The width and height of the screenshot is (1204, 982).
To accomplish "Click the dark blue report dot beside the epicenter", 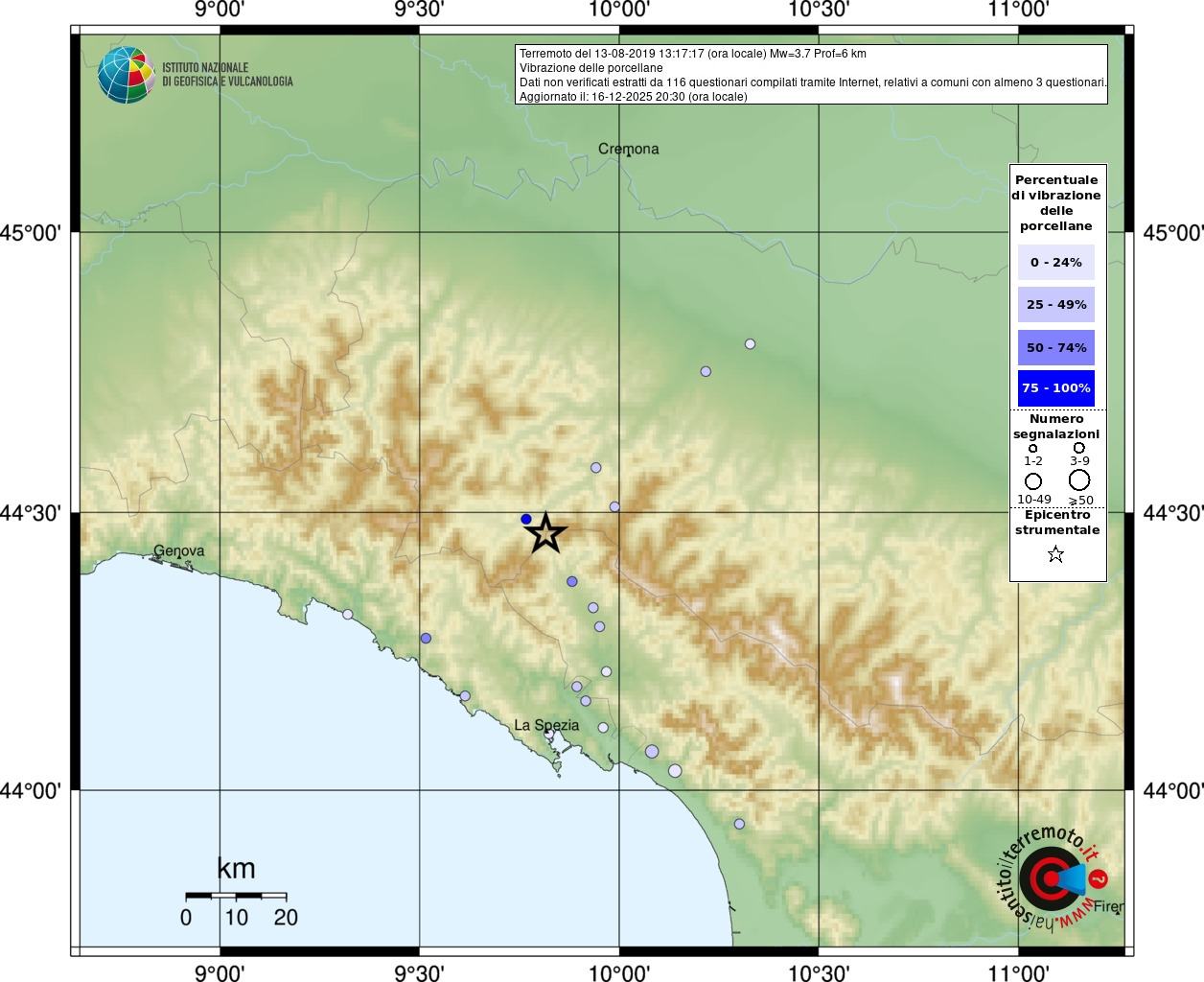I will [526, 519].
